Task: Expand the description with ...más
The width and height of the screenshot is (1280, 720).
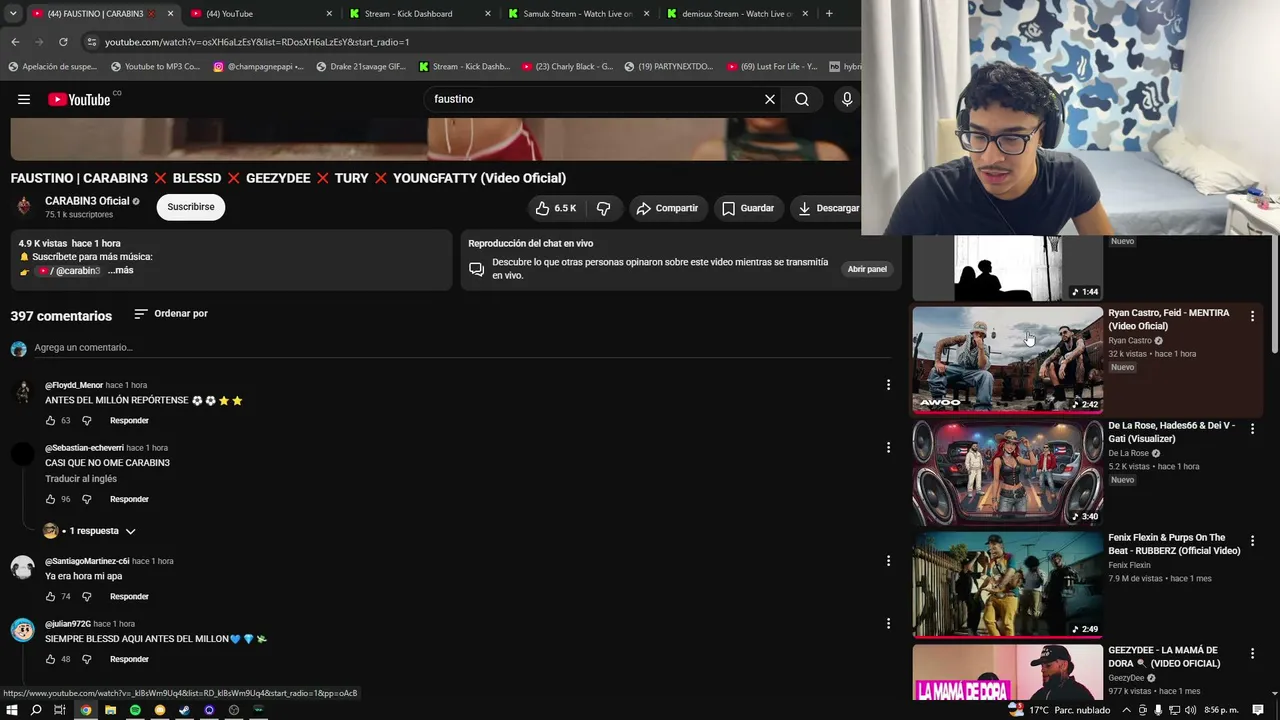Action: [x=120, y=271]
